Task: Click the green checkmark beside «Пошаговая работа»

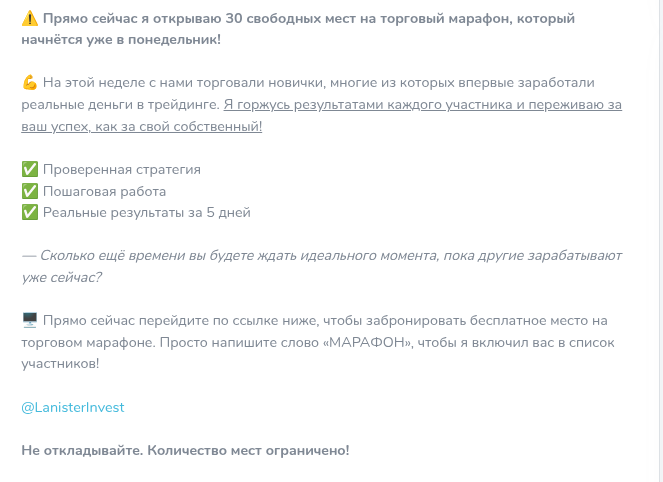Action: click(x=29, y=191)
